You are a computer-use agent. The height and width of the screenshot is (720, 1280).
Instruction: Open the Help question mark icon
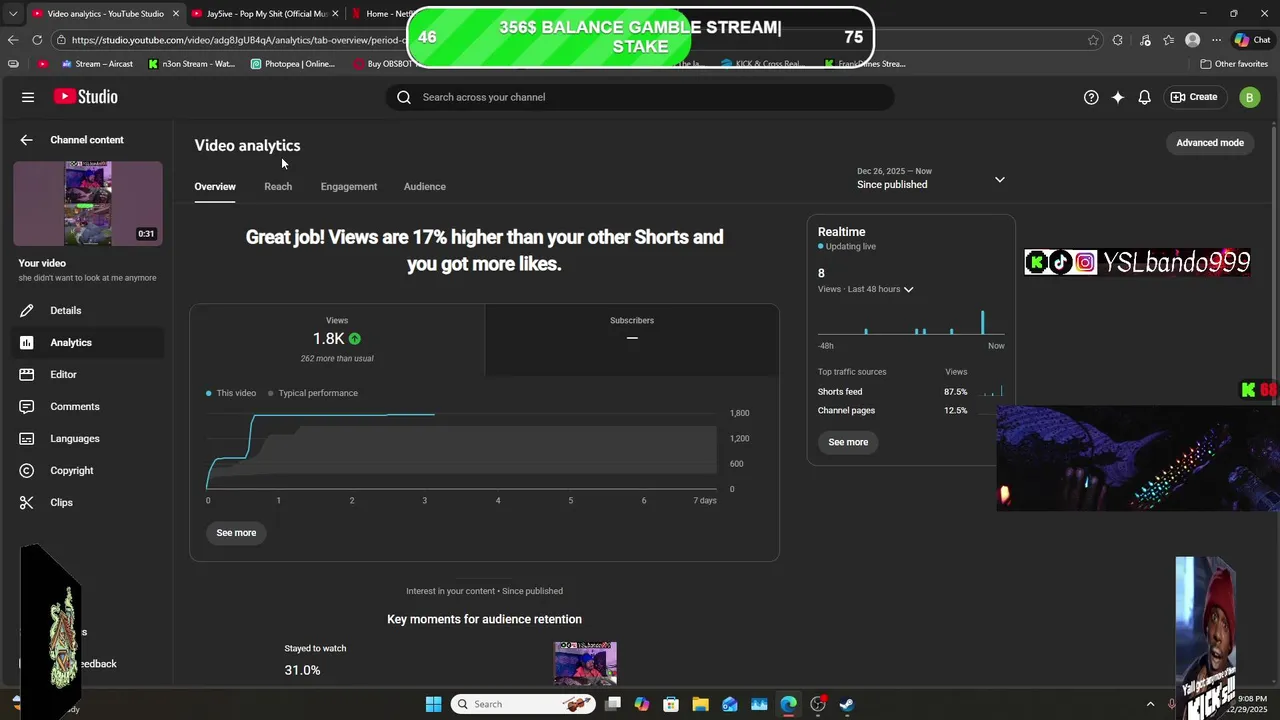(x=1091, y=97)
